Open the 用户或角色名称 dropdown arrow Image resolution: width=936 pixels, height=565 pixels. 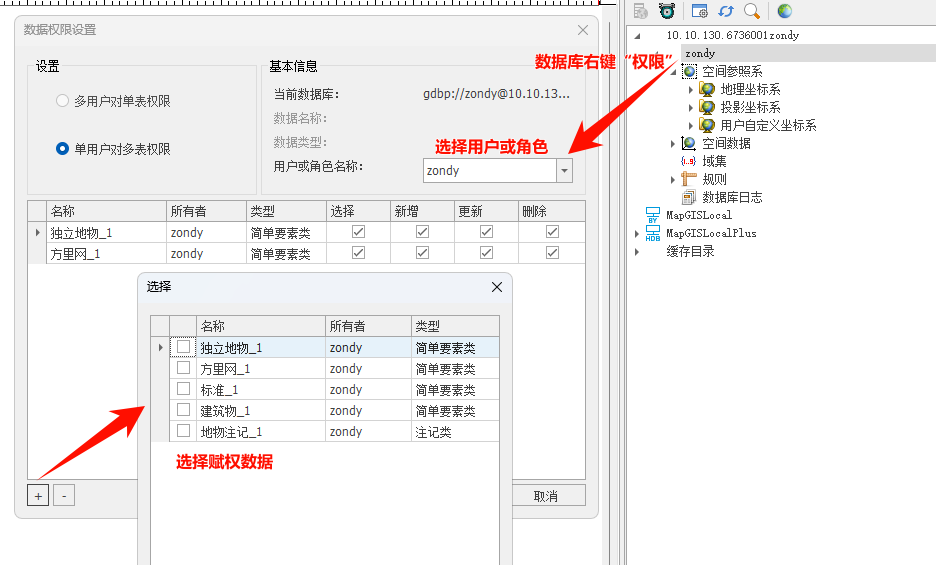point(565,171)
